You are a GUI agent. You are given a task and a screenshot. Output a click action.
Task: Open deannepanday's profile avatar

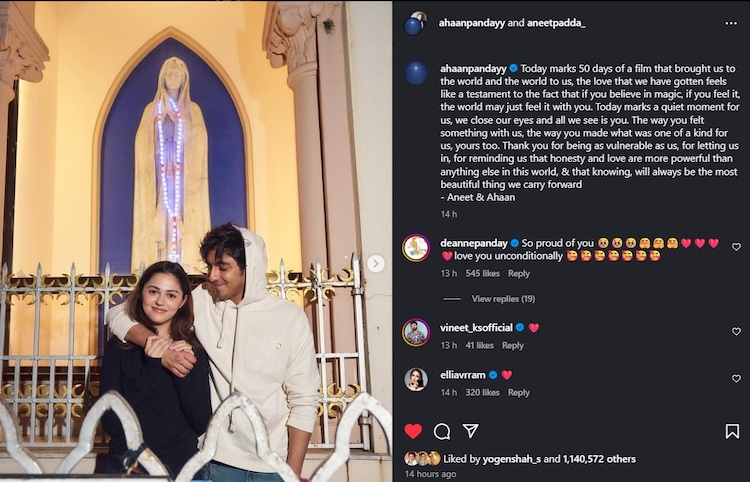(x=416, y=248)
